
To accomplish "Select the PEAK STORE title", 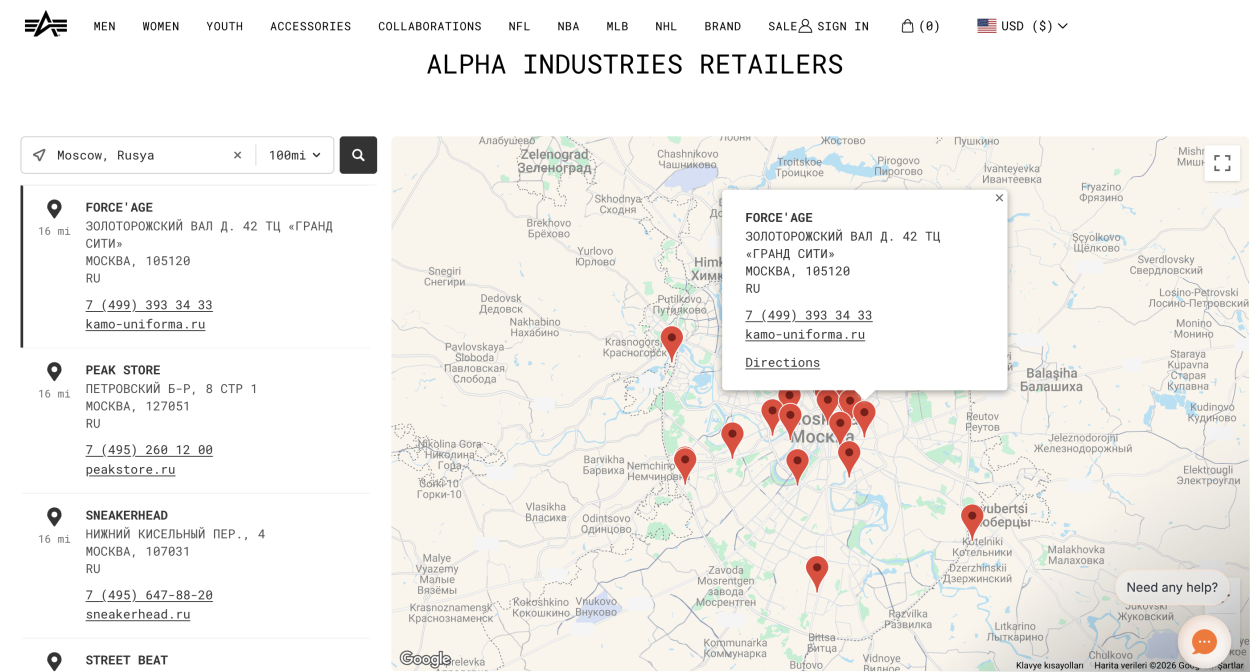I will 123,370.
